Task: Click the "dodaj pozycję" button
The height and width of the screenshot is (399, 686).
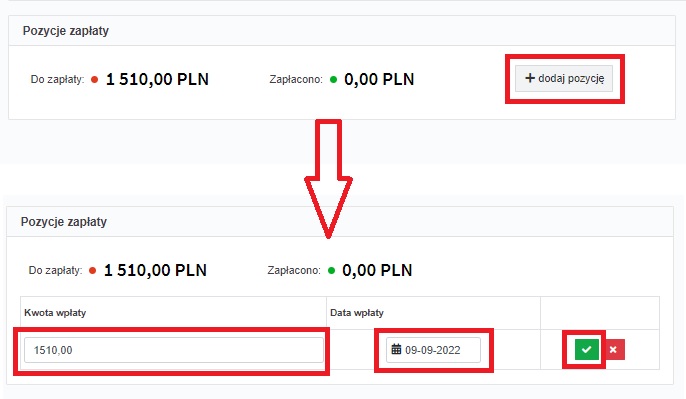Action: [x=564, y=78]
